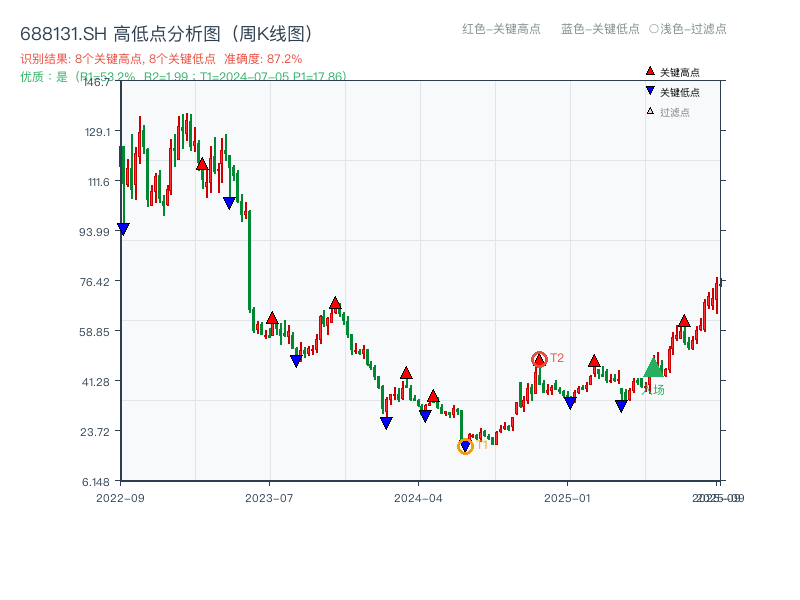
Task: Click the red key-high triangle between T2 and 入场
Action: [592, 360]
